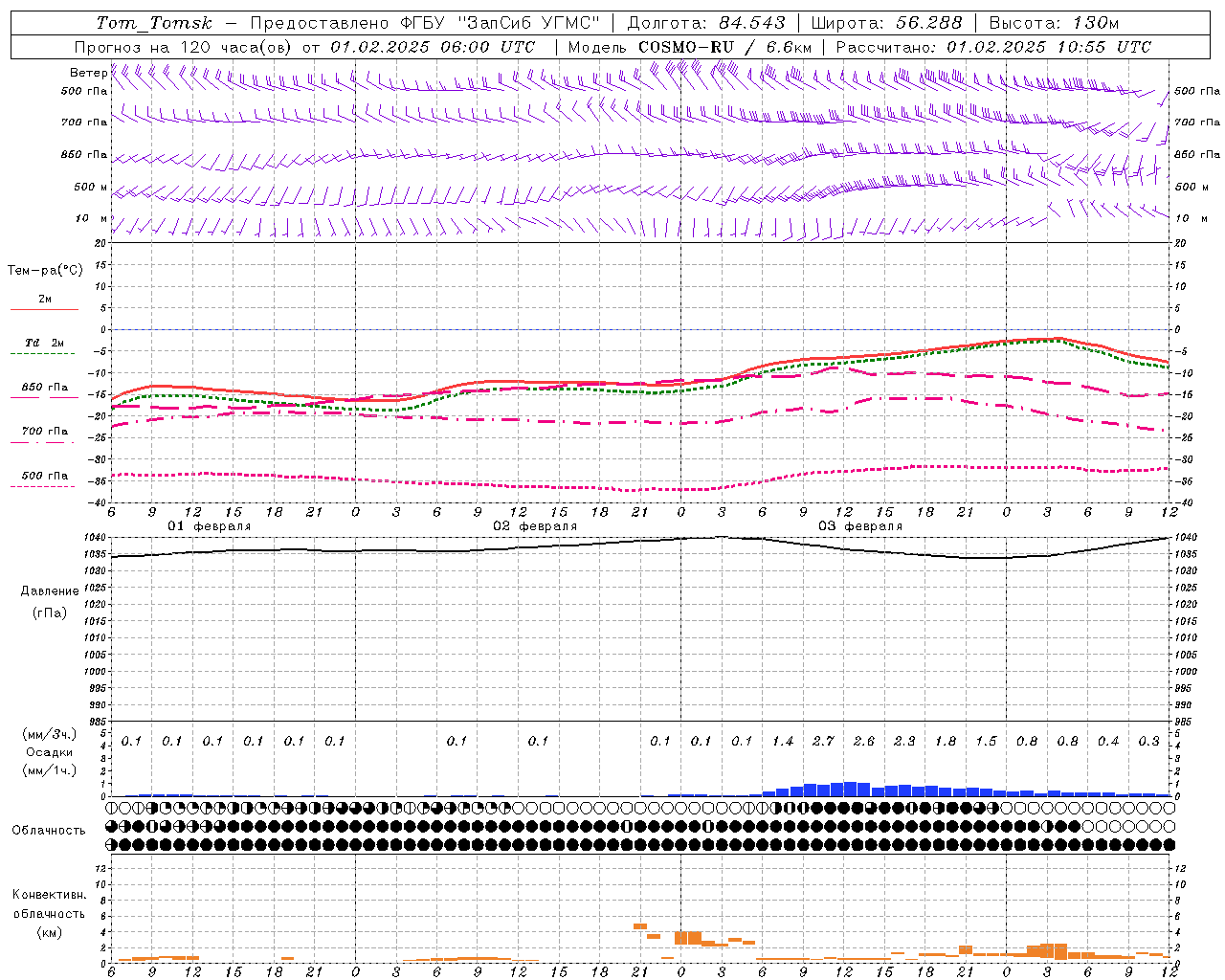
Task: Click the Модель COSMO-RU / 6.6км label
Action: pyautogui.click(x=690, y=47)
